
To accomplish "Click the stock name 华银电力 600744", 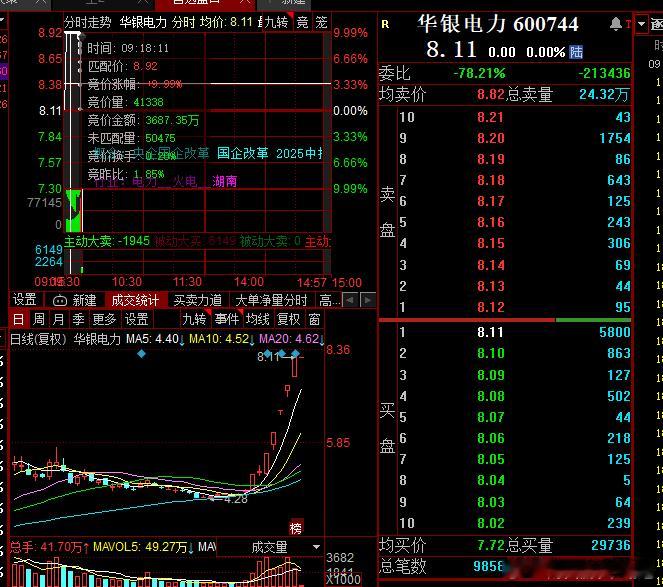I will pyautogui.click(x=498, y=24).
